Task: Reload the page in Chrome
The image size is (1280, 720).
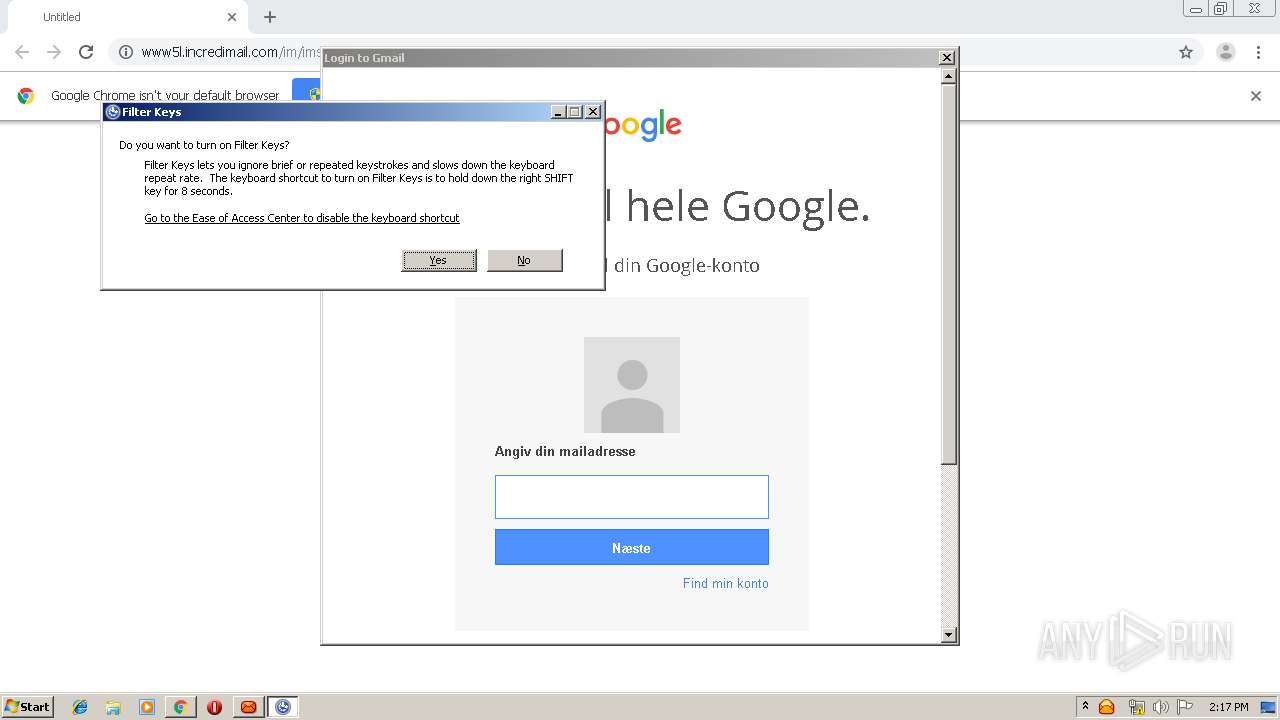Action: [x=86, y=52]
